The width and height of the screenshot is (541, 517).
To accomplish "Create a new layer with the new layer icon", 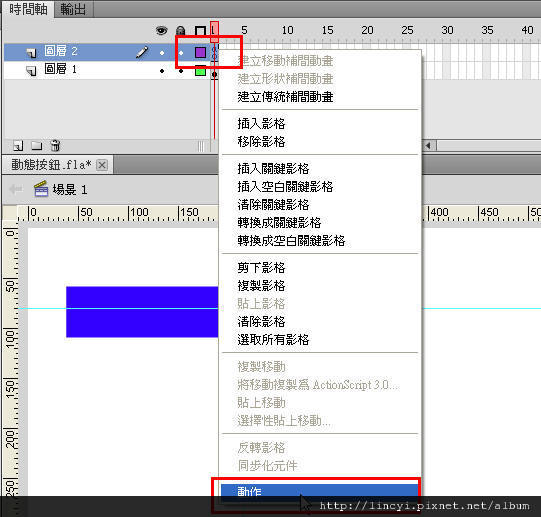I will 18,146.
